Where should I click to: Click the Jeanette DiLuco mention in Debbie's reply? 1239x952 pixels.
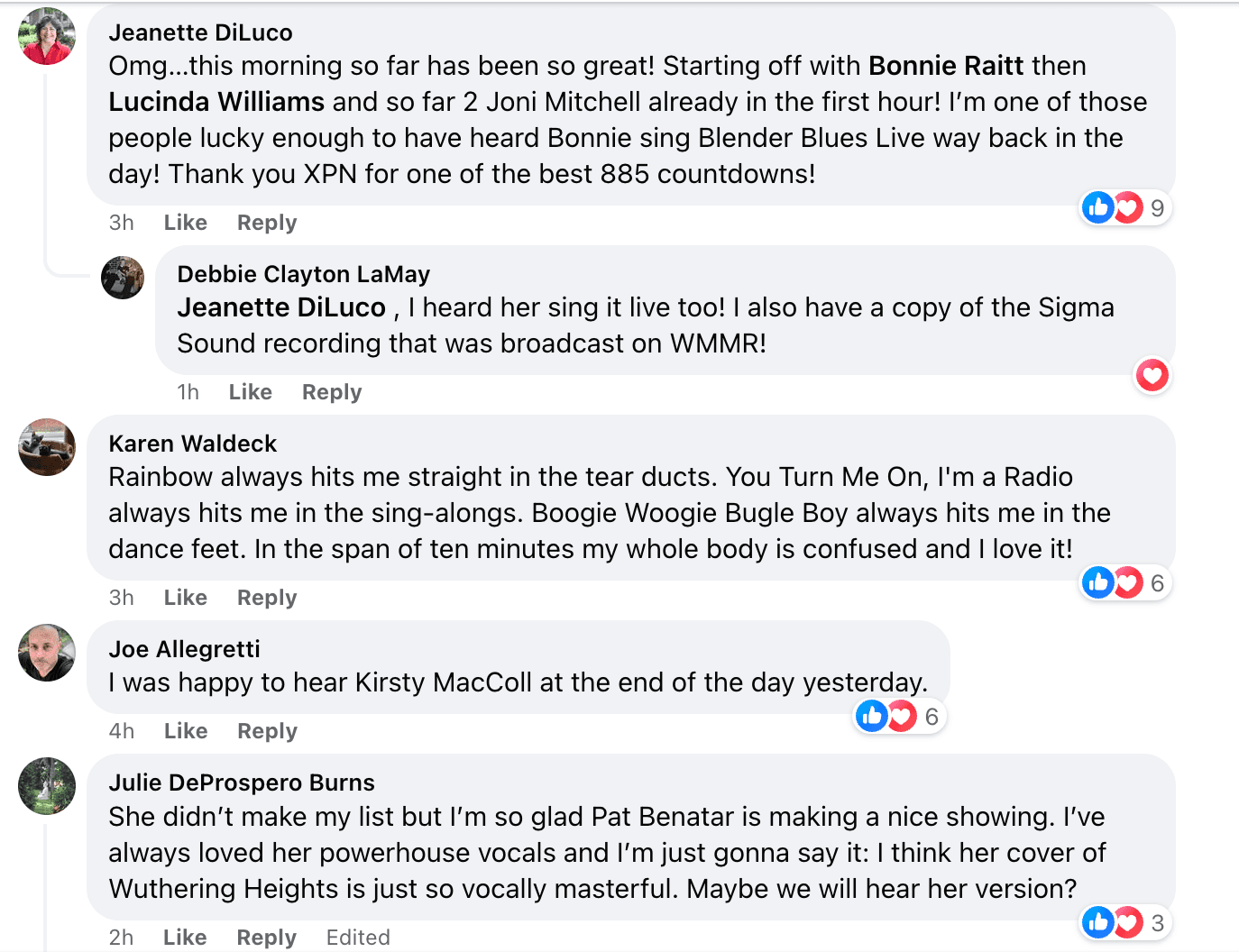point(281,307)
